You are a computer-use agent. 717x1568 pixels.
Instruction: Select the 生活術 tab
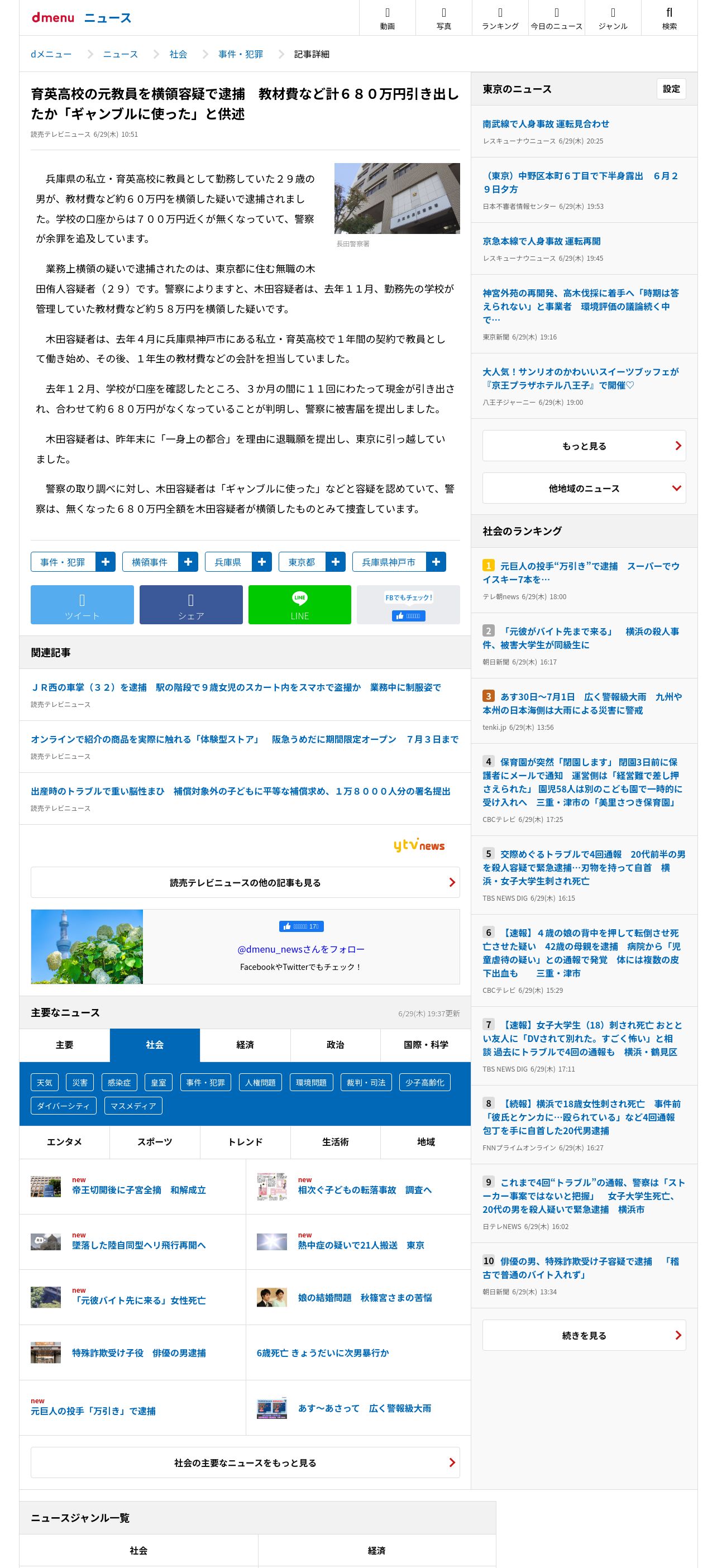336,1142
